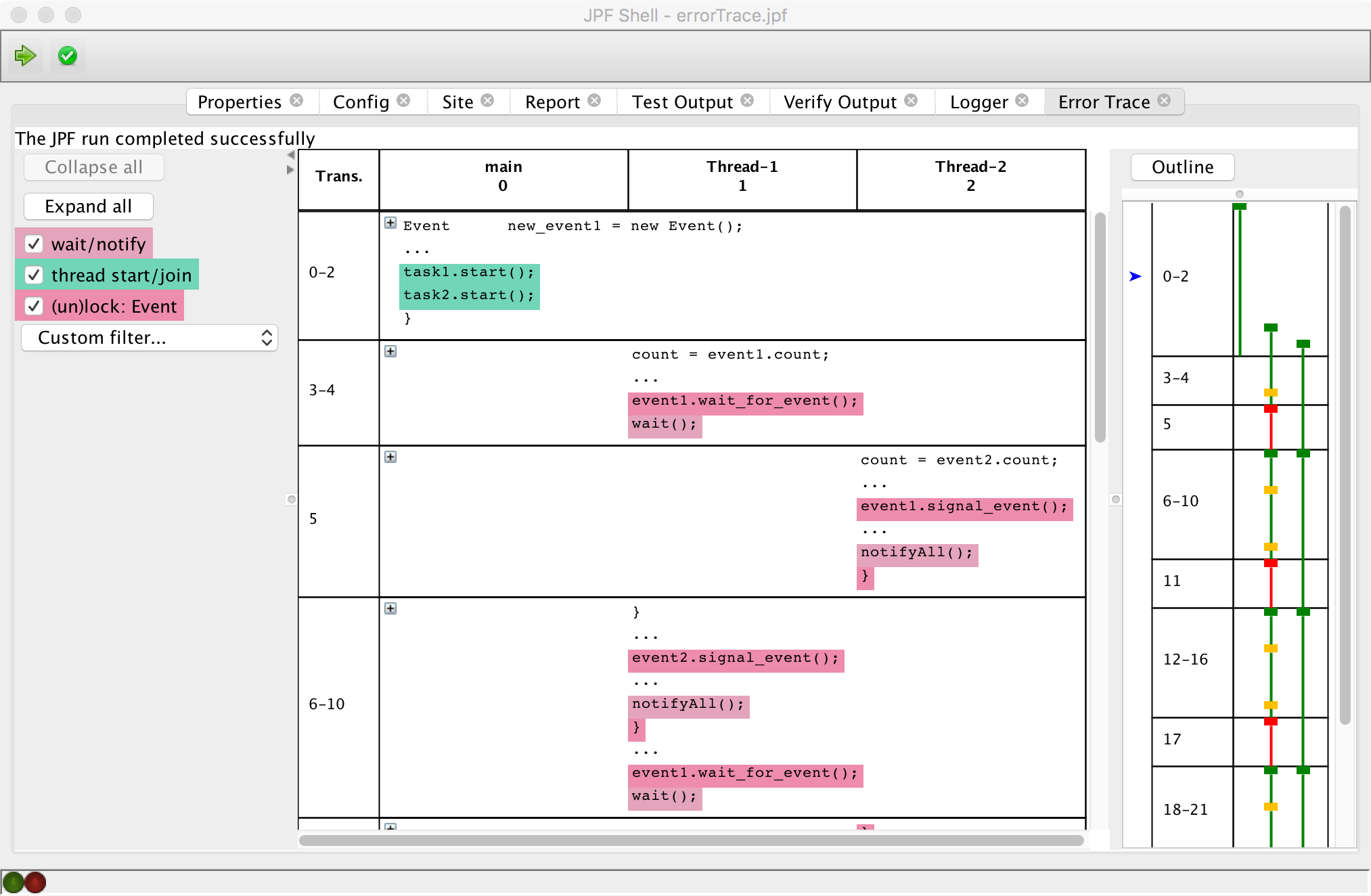This screenshot has height=896, width=1371.
Task: Click the horizontal scrollbar below the trace table
Action: pyautogui.click(x=690, y=841)
